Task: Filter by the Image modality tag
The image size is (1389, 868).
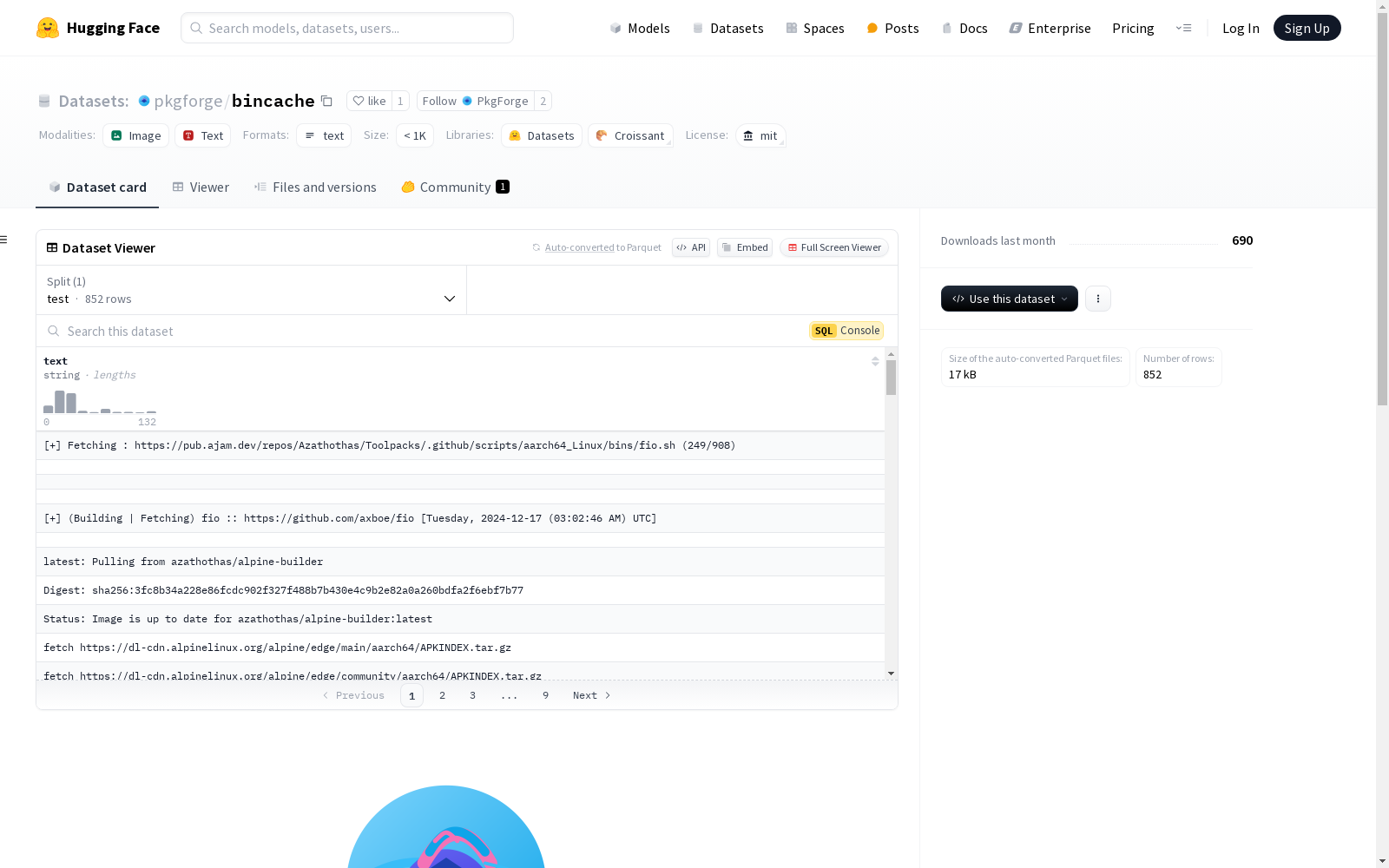Action: point(135,135)
